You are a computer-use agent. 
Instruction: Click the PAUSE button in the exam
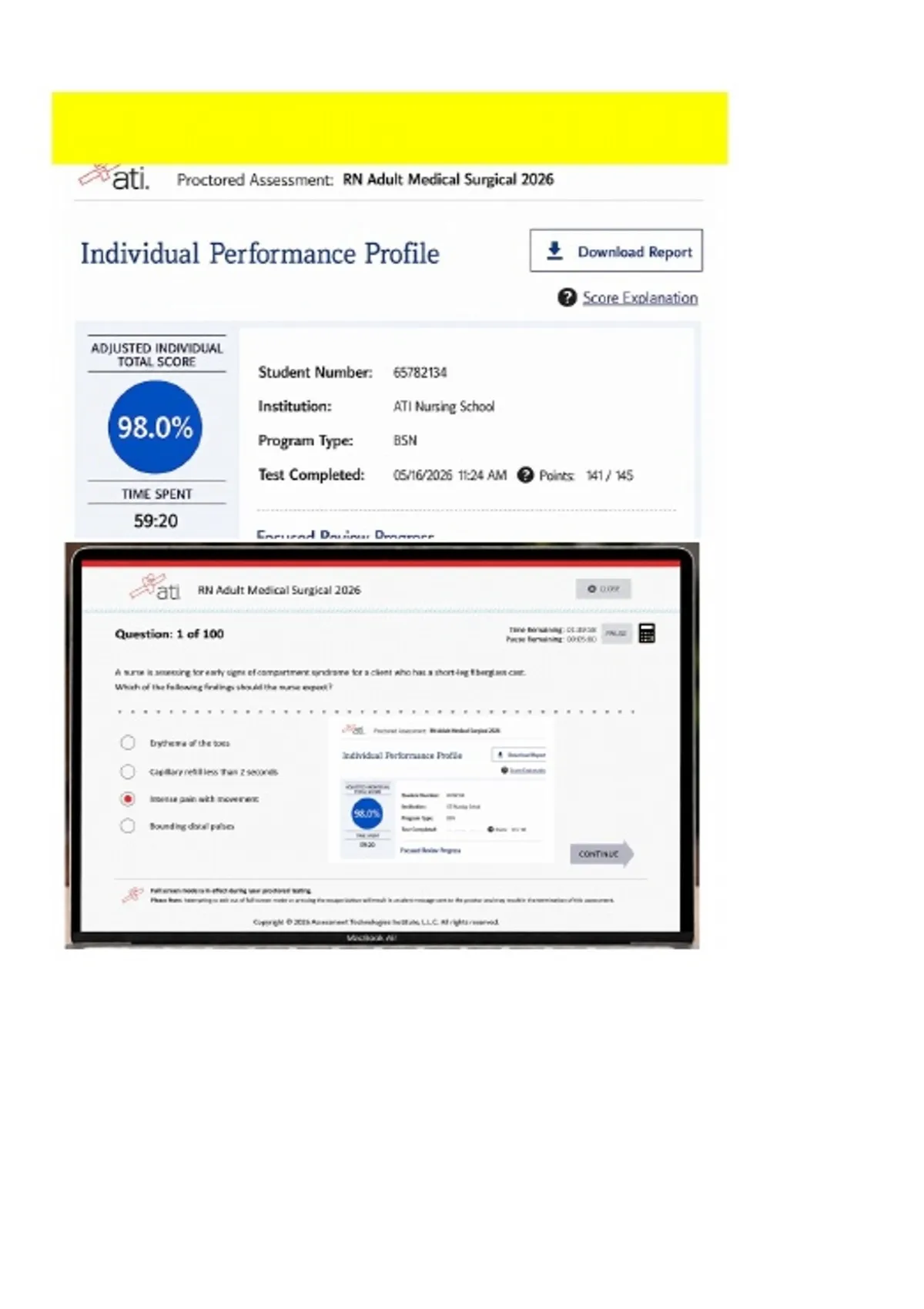[616, 633]
